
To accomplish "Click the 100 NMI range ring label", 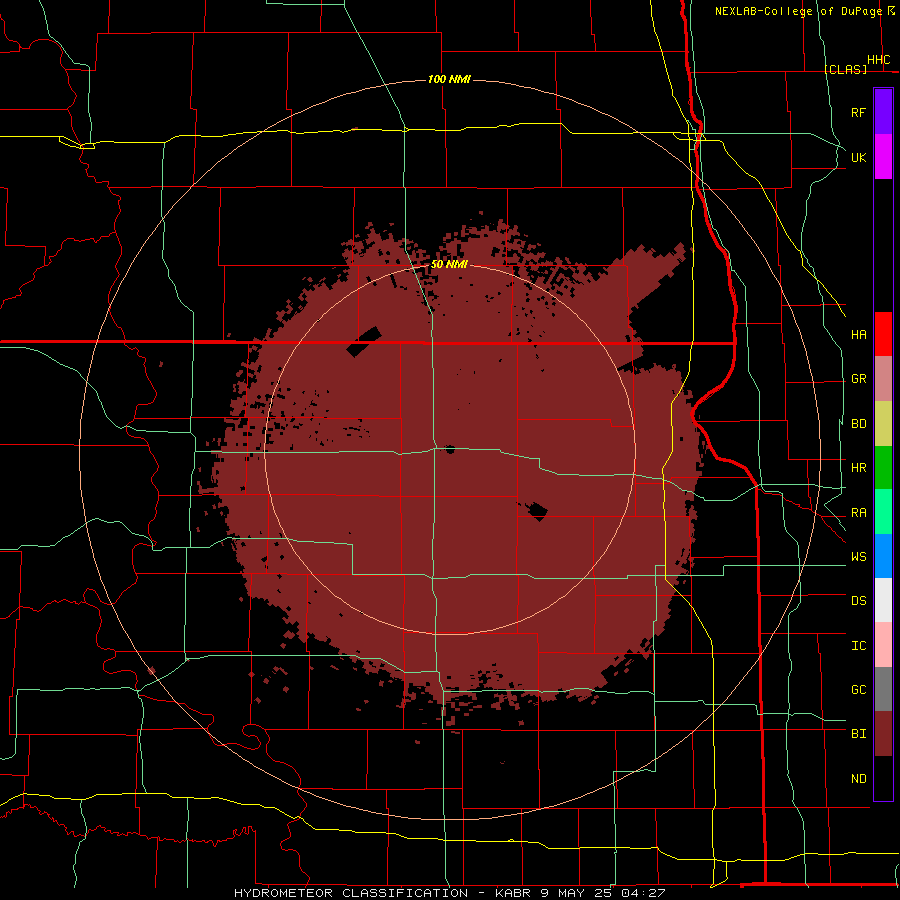I will click(449, 79).
